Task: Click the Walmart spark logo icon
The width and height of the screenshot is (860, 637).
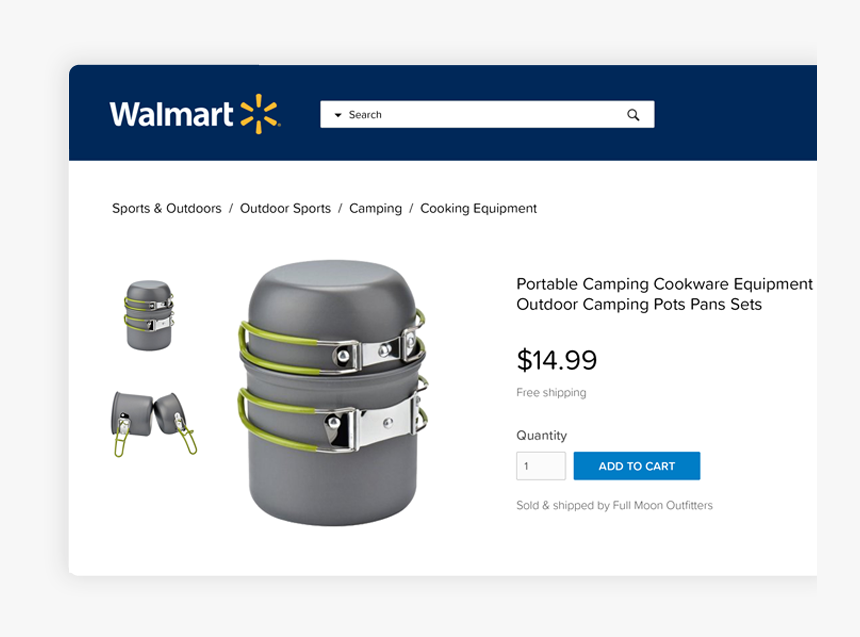Action: [260, 113]
